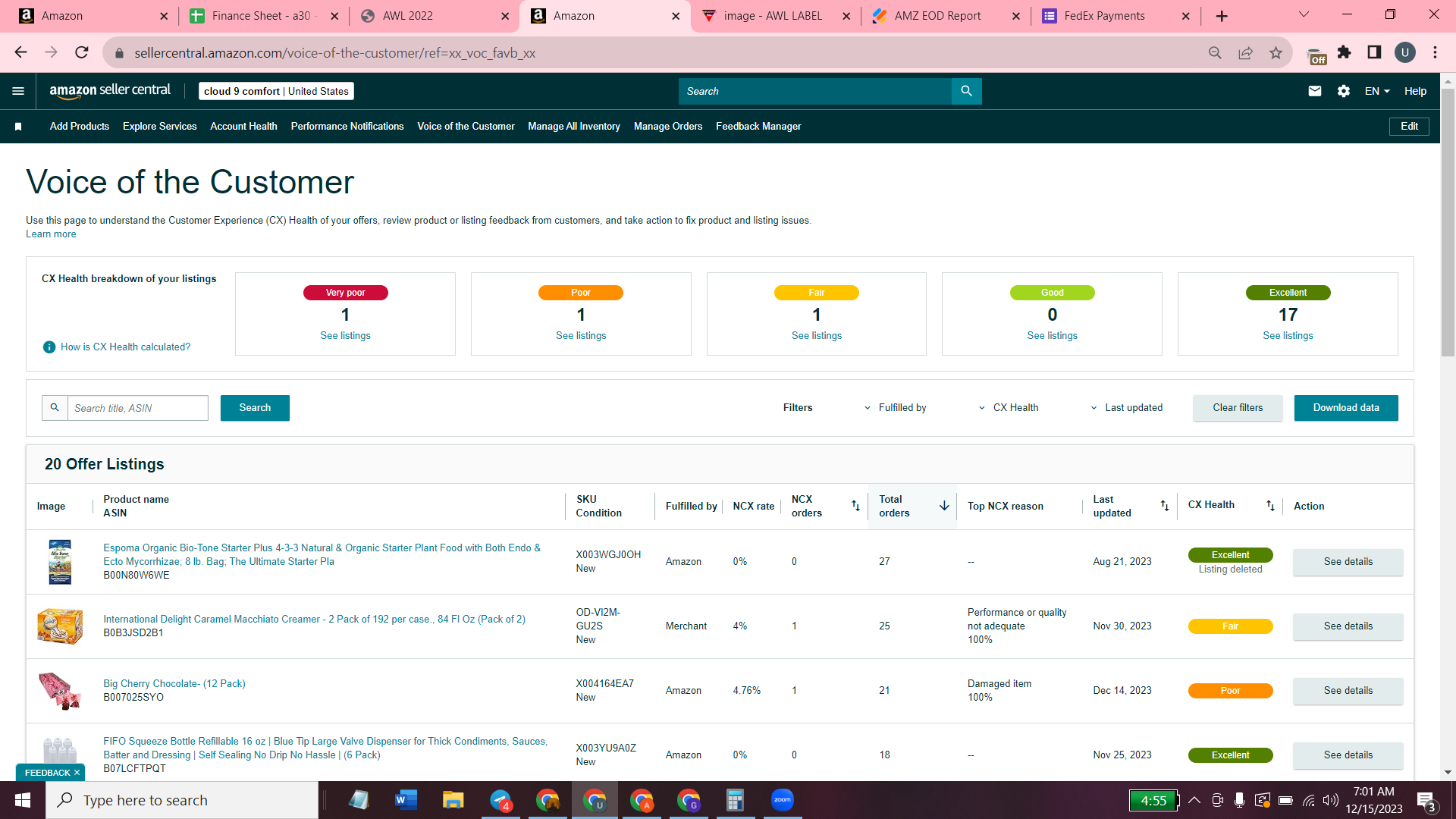The height and width of the screenshot is (819, 1456).
Task: Open Chrome tab search chevron
Action: tap(1304, 14)
